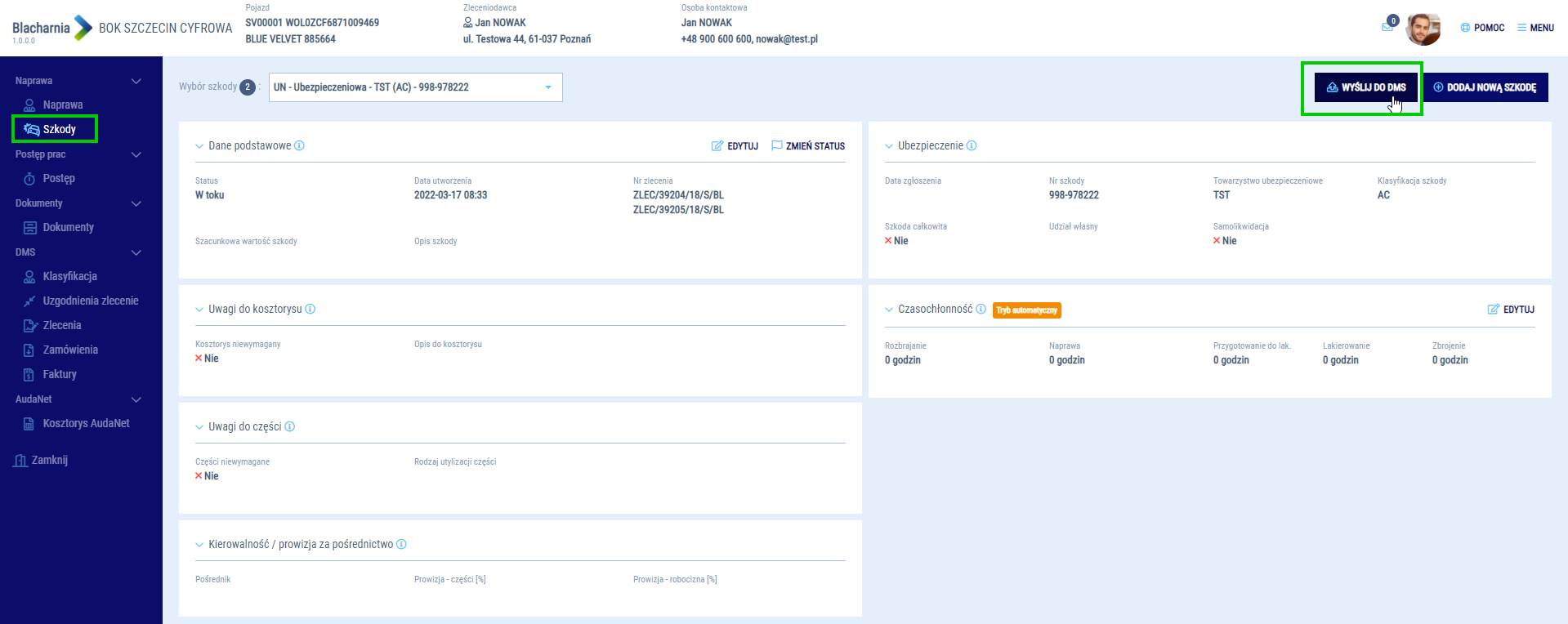Click the info icon next to Ubezpieczenie
Viewport: 1568px width, 624px height.
[972, 146]
